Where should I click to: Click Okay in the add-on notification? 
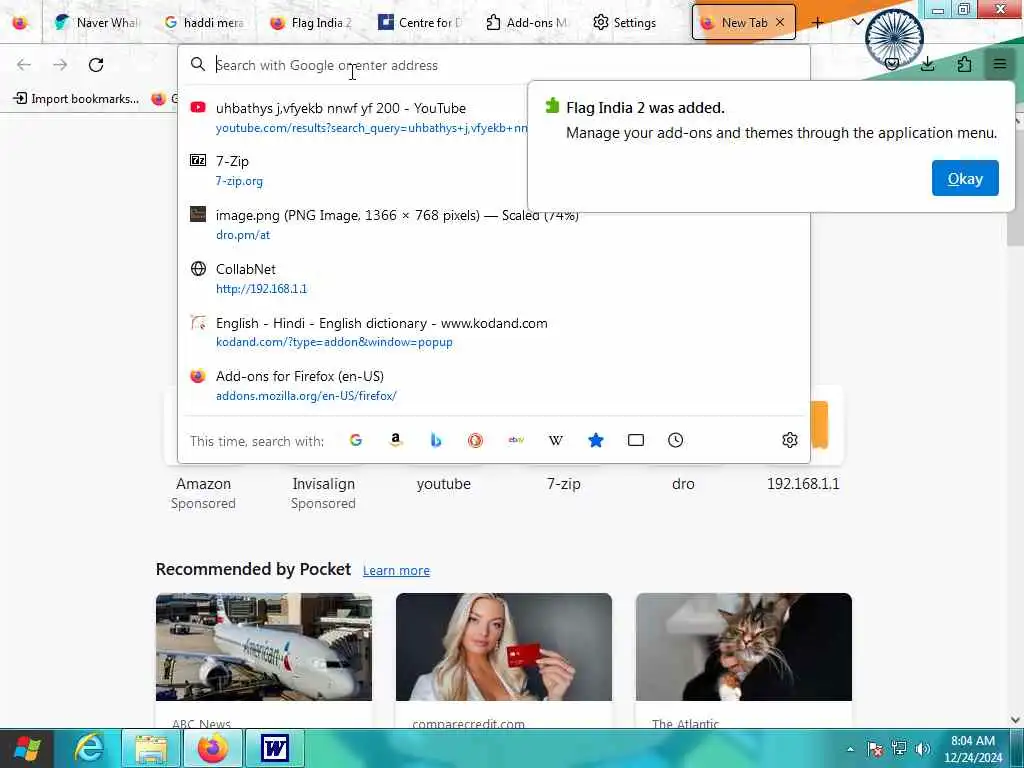[965, 178]
